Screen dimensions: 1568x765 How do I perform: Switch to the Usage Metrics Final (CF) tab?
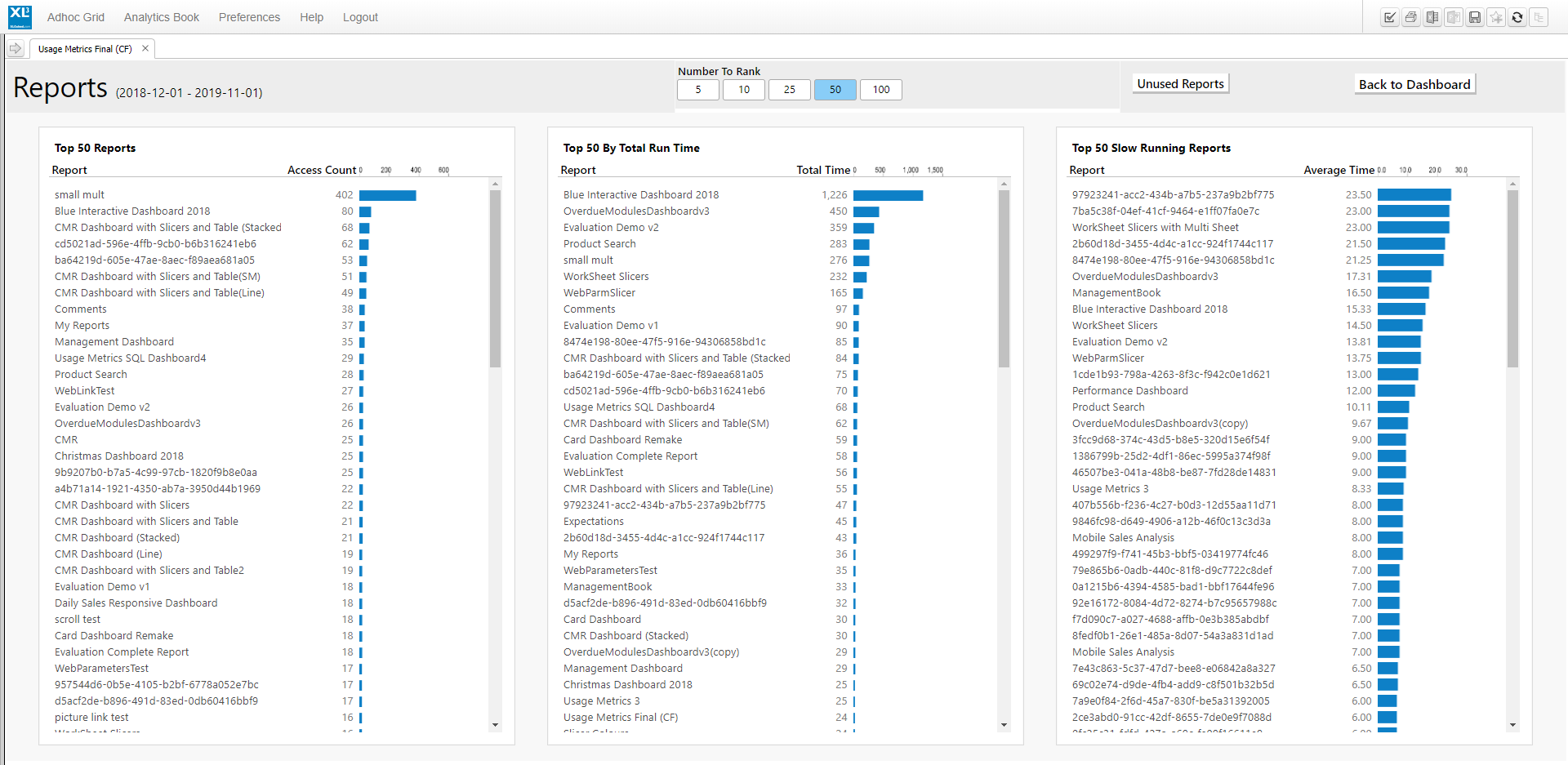click(84, 48)
